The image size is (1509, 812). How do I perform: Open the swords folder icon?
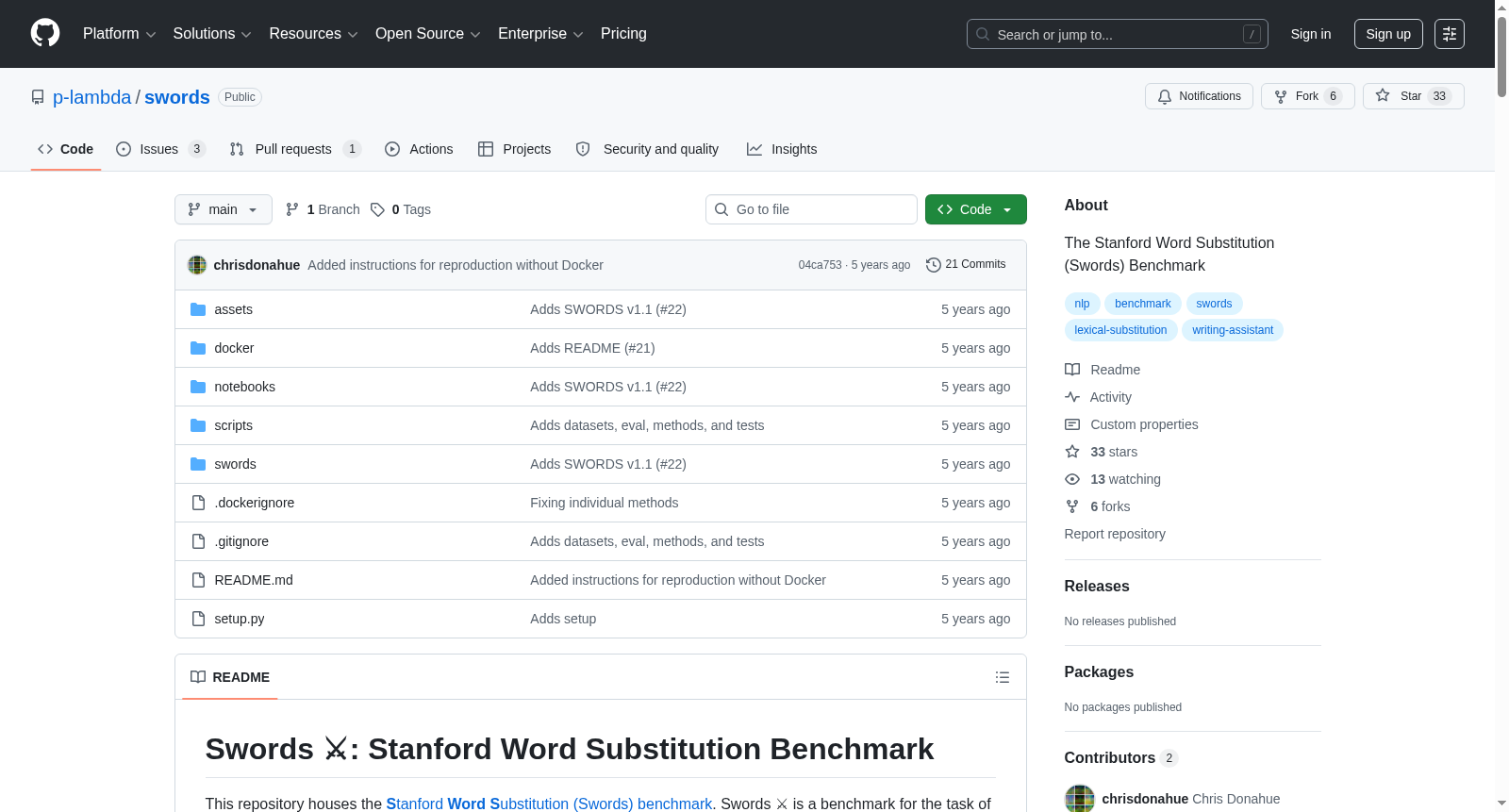[198, 464]
